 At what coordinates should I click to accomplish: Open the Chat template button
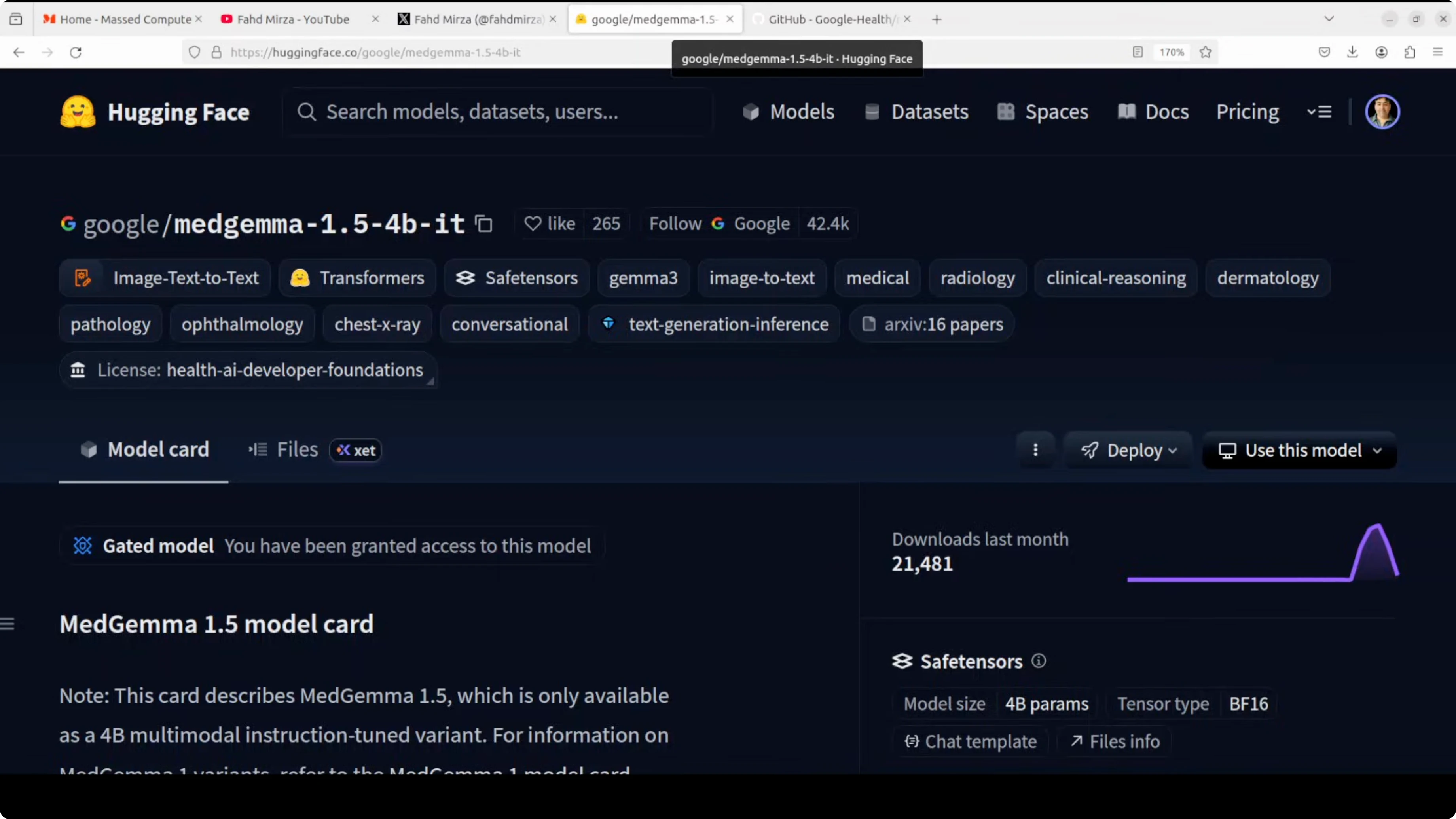coord(971,741)
